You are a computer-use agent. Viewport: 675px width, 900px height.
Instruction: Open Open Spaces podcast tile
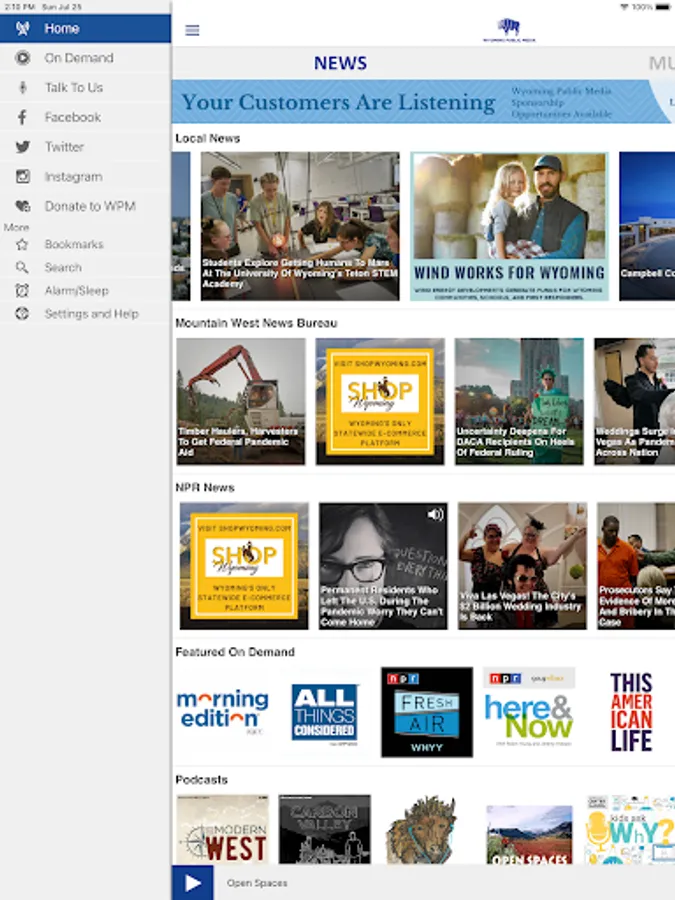529,835
